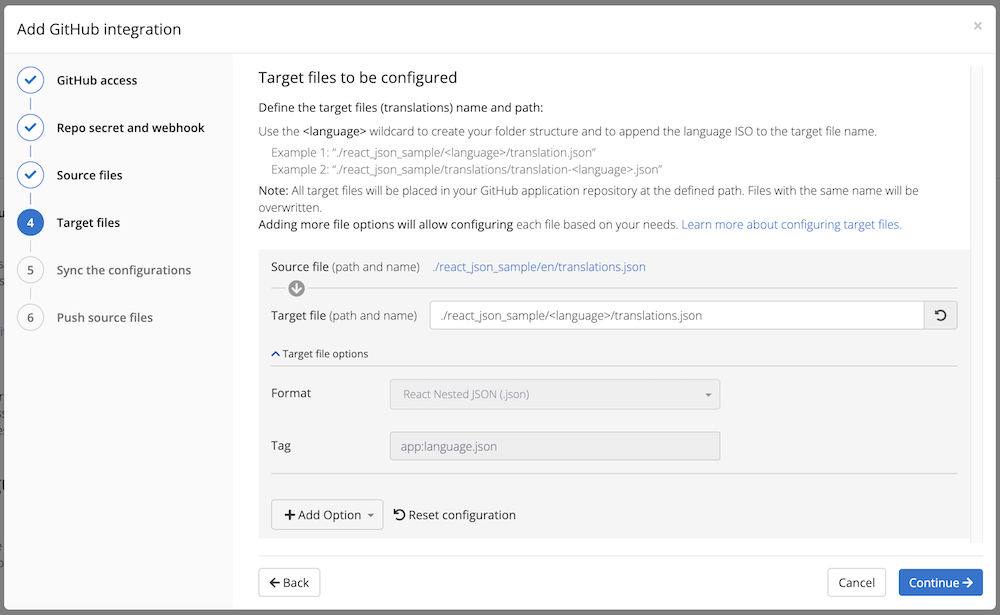Viewport: 1000px width, 615px height.
Task: Click the reset target file path icon
Action: pos(940,316)
